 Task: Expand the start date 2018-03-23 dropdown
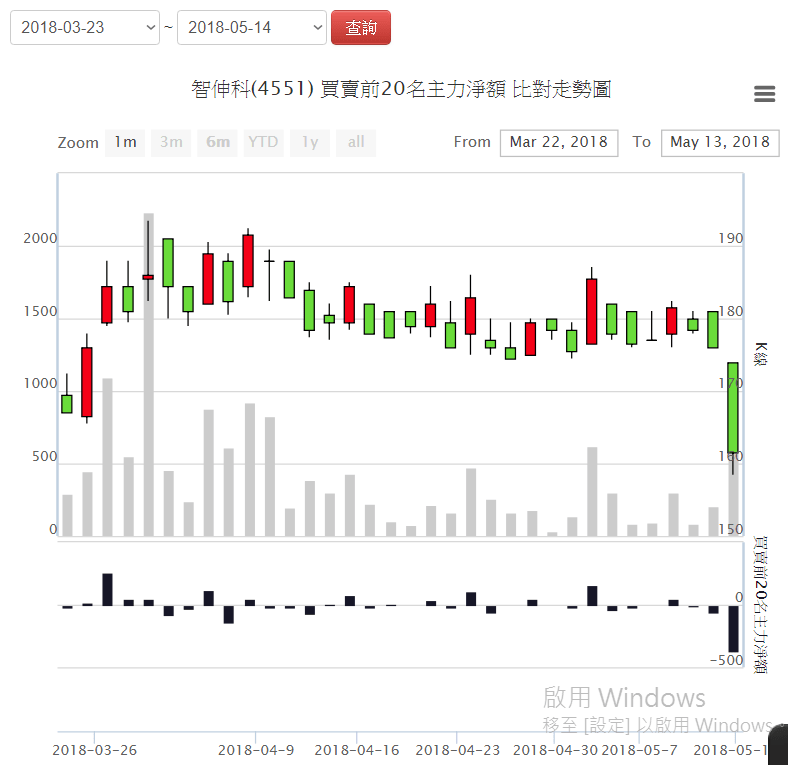click(85, 28)
